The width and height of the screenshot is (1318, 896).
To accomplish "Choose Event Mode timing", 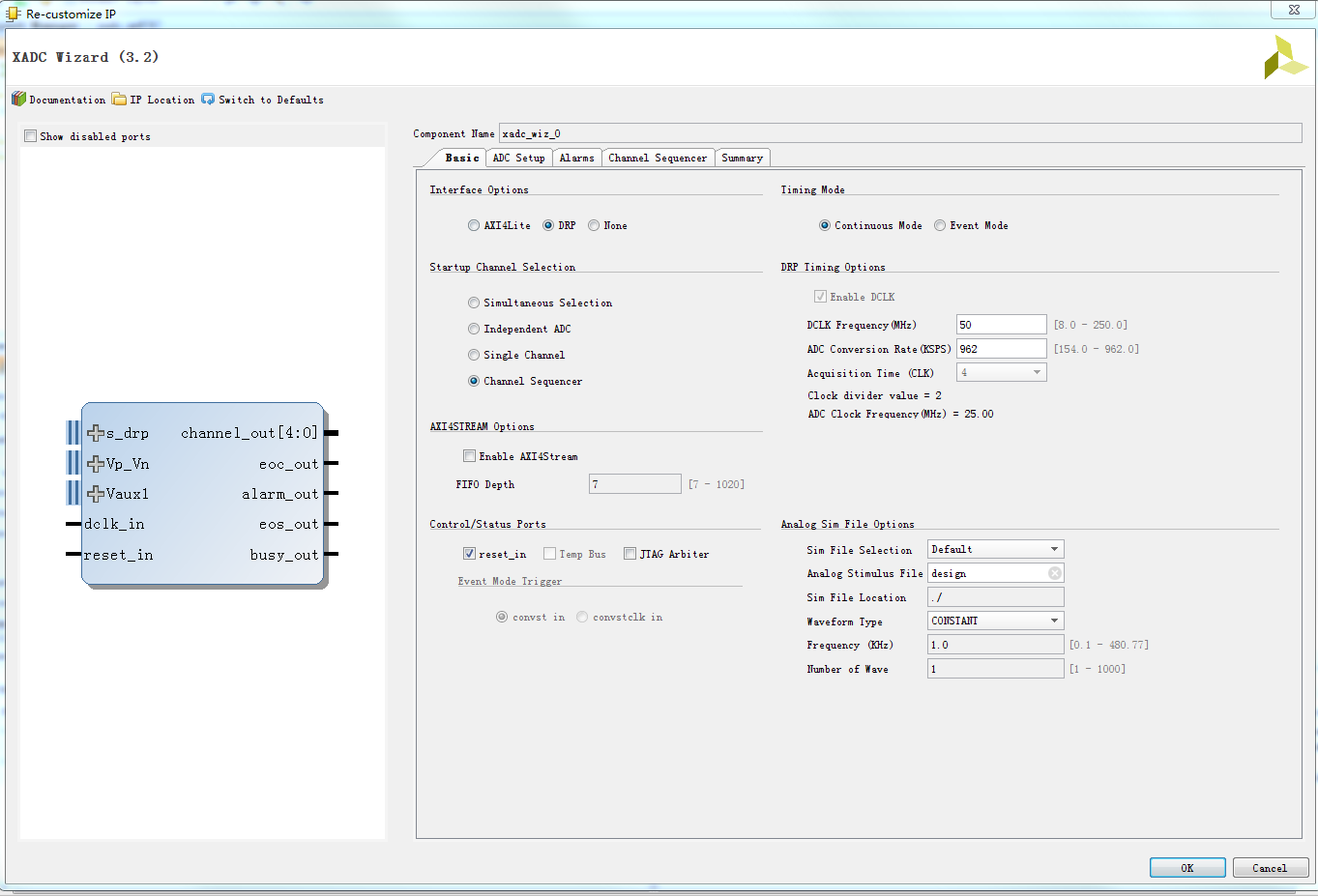I will click(x=940, y=225).
